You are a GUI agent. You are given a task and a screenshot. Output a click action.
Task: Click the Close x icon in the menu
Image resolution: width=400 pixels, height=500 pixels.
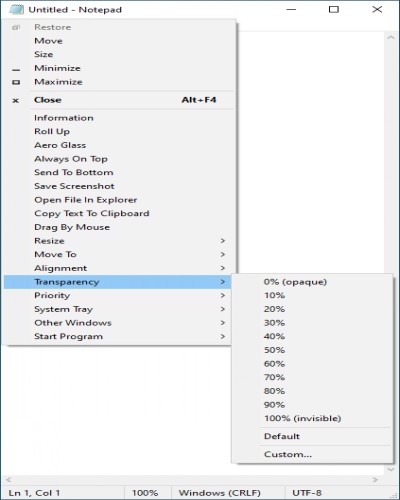click(x=16, y=100)
